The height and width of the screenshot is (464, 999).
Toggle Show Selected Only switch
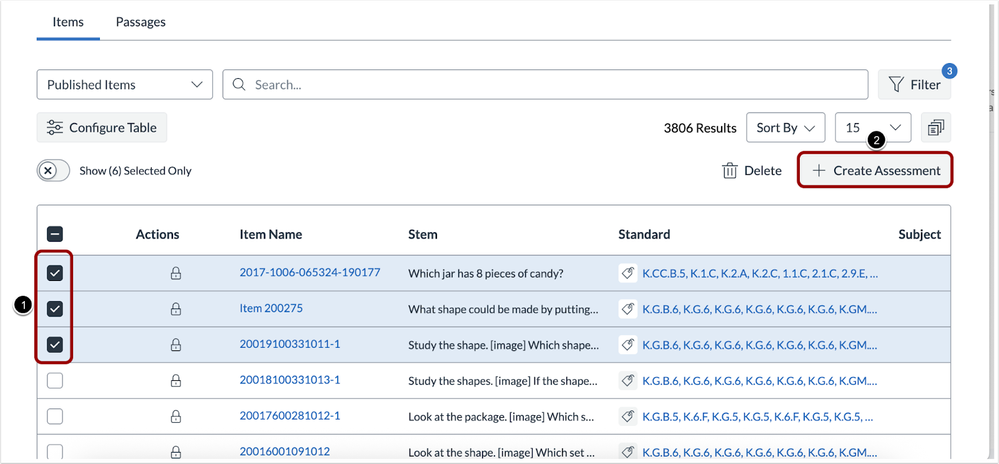click(x=54, y=171)
